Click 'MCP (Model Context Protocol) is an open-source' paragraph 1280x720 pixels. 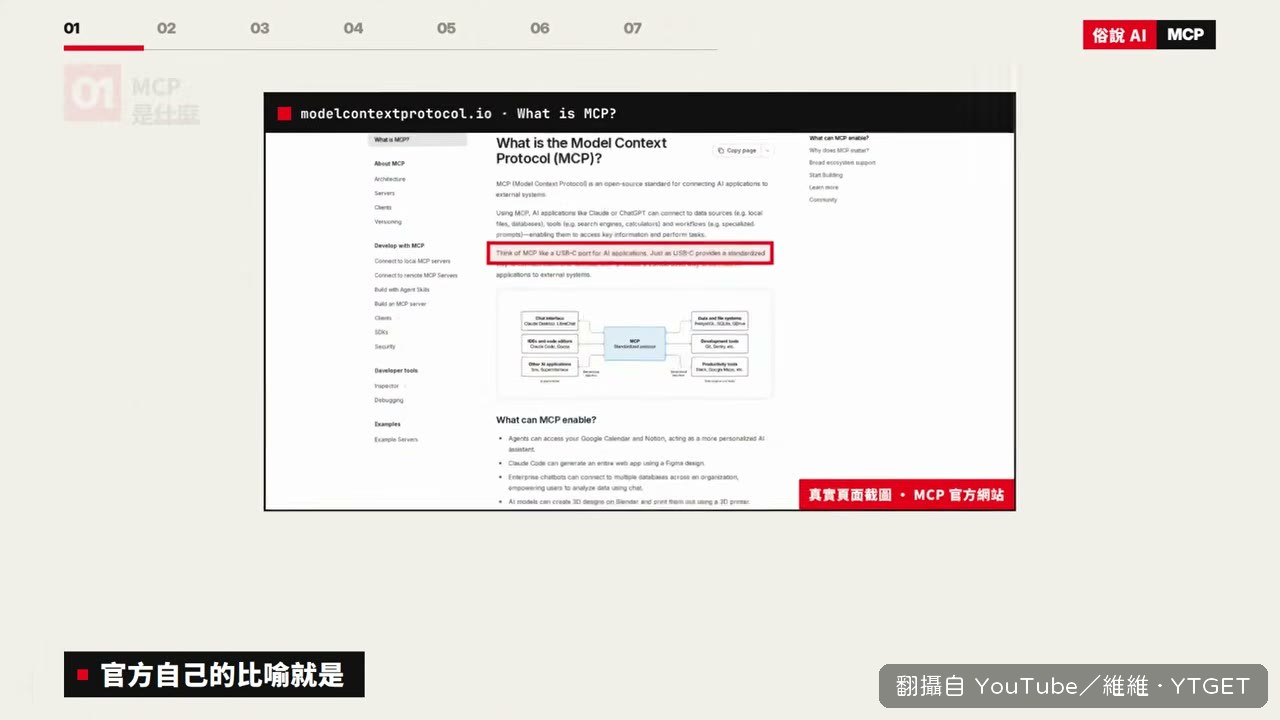tap(632, 189)
